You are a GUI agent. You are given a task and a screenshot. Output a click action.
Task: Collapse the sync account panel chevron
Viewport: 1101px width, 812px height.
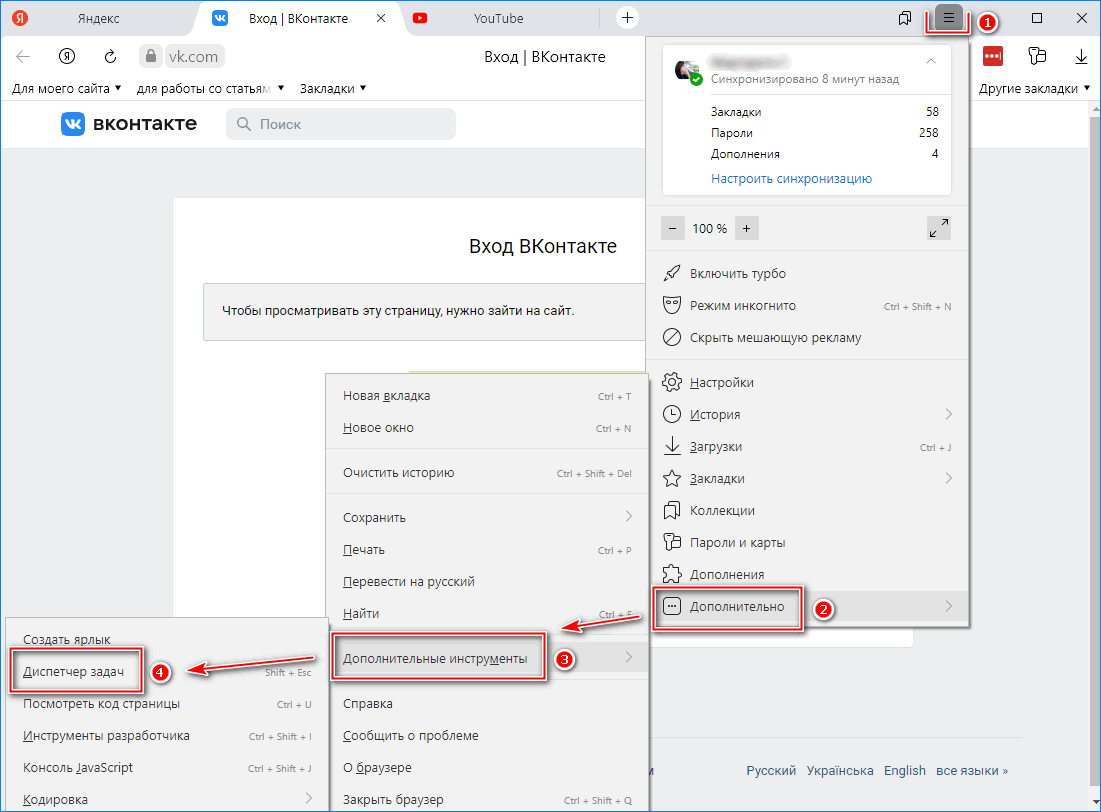[931, 61]
